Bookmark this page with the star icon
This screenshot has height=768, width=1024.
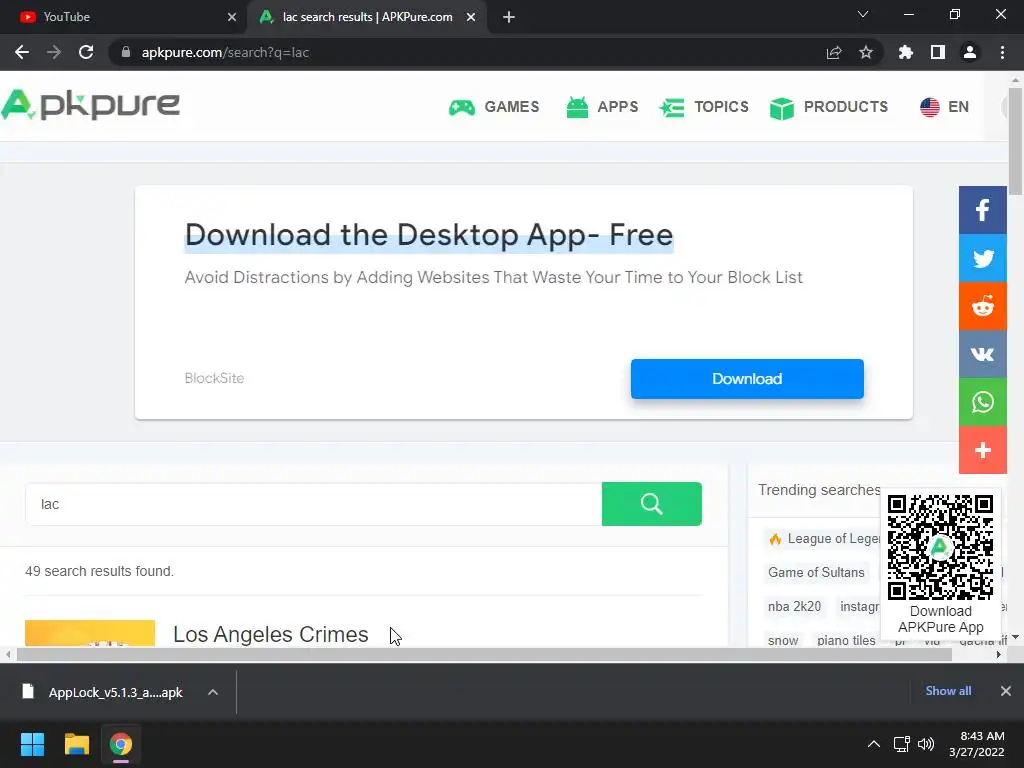point(866,52)
